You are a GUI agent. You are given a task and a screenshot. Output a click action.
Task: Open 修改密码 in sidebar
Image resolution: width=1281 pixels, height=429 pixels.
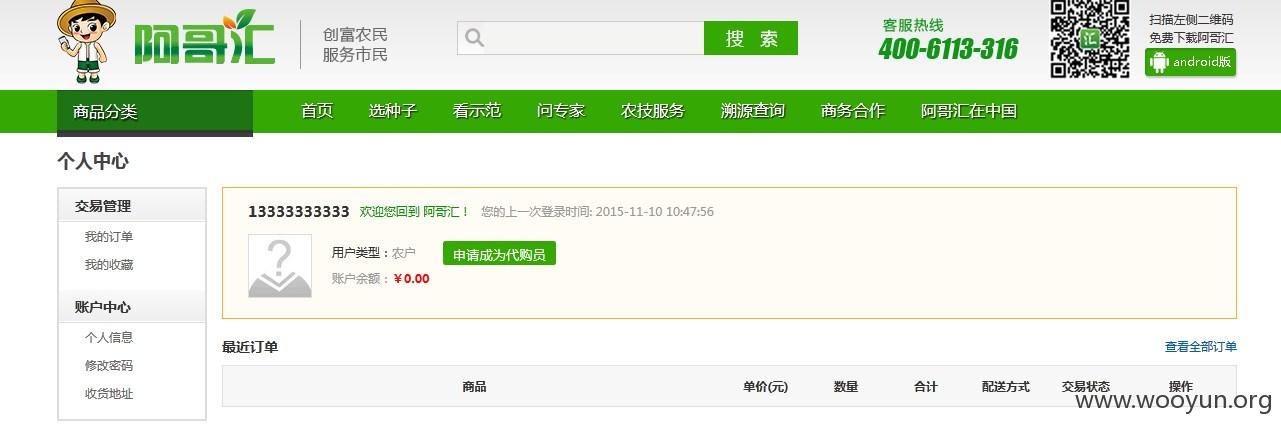click(x=109, y=366)
